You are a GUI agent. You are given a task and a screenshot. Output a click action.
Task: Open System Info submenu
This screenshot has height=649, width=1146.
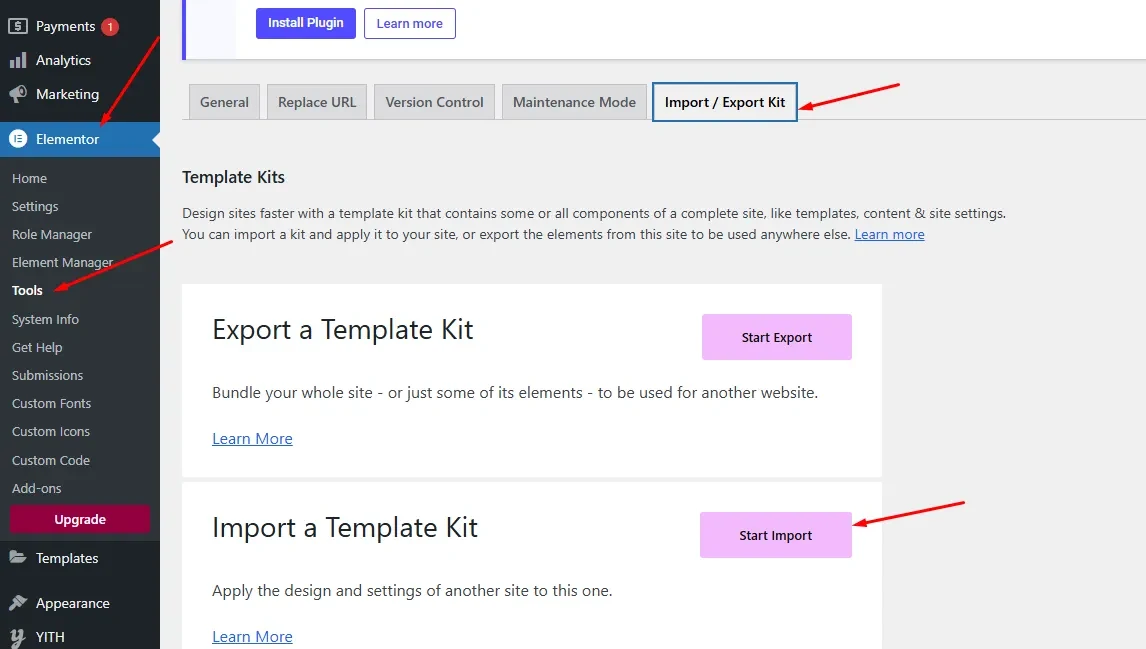(x=45, y=319)
